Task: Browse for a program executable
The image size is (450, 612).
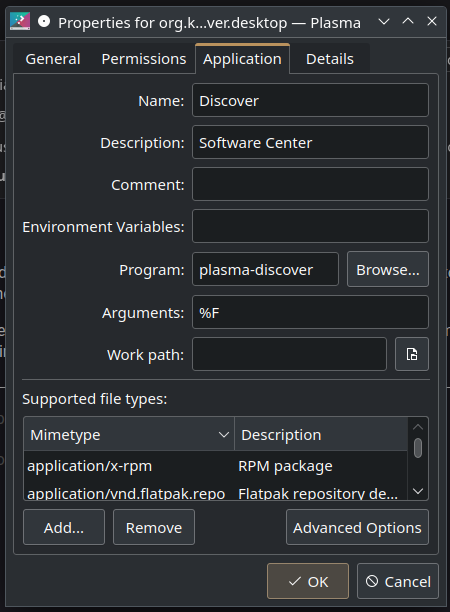Action: (x=388, y=269)
